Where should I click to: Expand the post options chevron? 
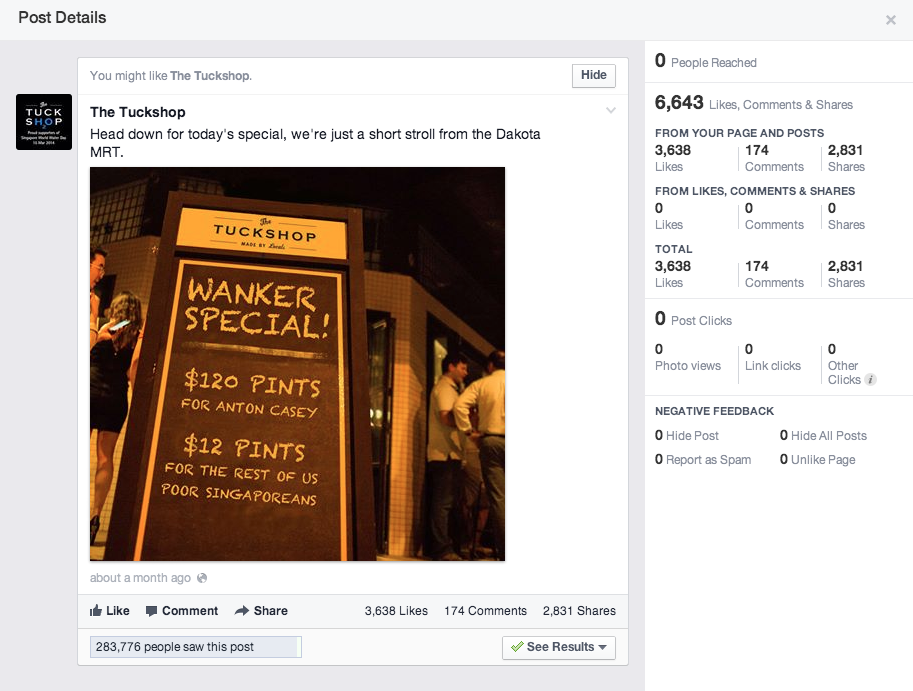pyautogui.click(x=611, y=111)
